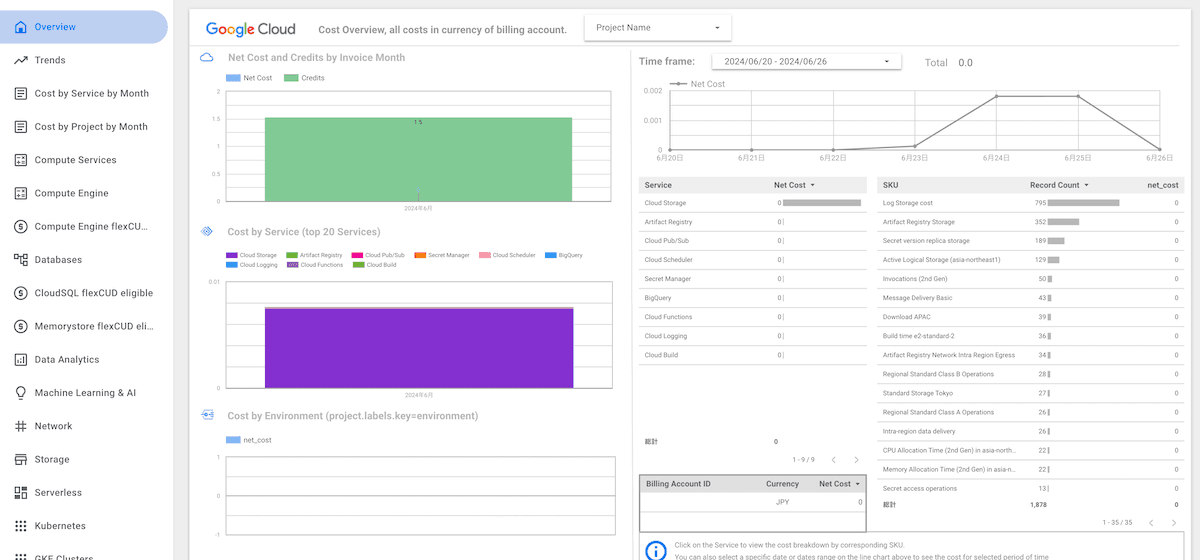Click the Kubernetes grid icon
Screen dimensions: 1200x560
pos(21,526)
